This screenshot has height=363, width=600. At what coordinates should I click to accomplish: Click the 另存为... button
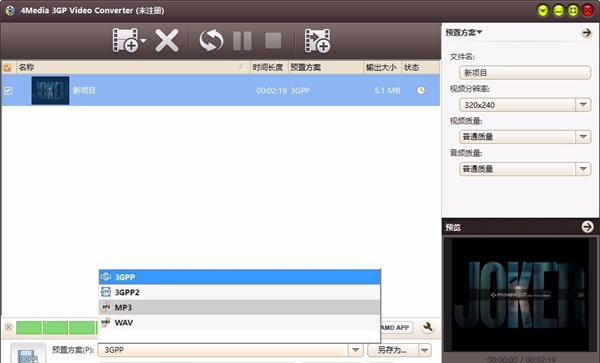392,350
